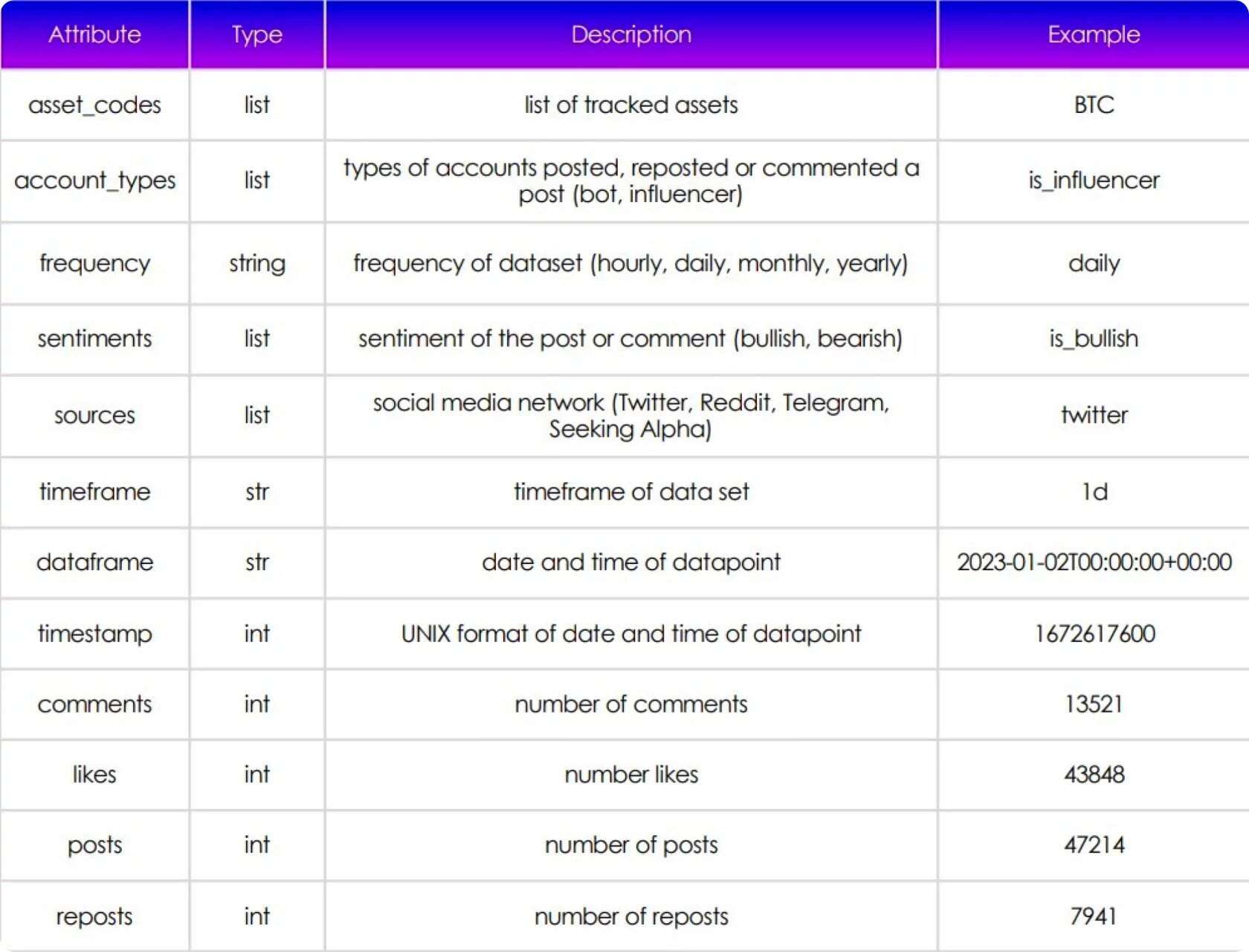Viewport: 1249px width, 952px height.
Task: Click description 'number of reposts'
Action: pyautogui.click(x=631, y=916)
